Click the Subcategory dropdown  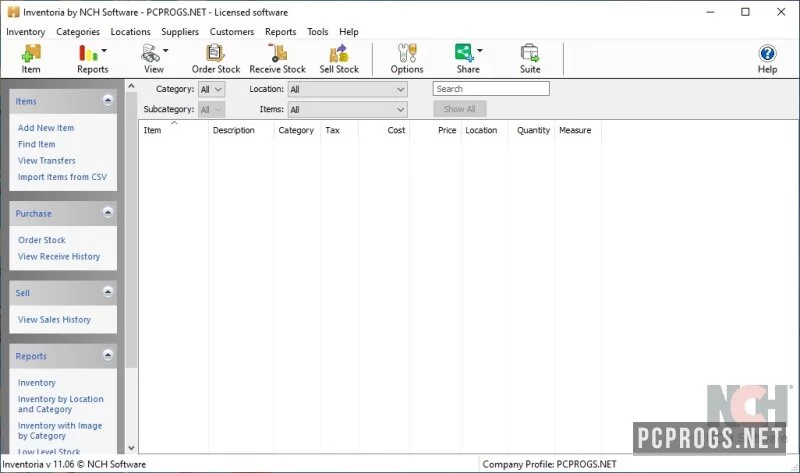pyautogui.click(x=211, y=109)
